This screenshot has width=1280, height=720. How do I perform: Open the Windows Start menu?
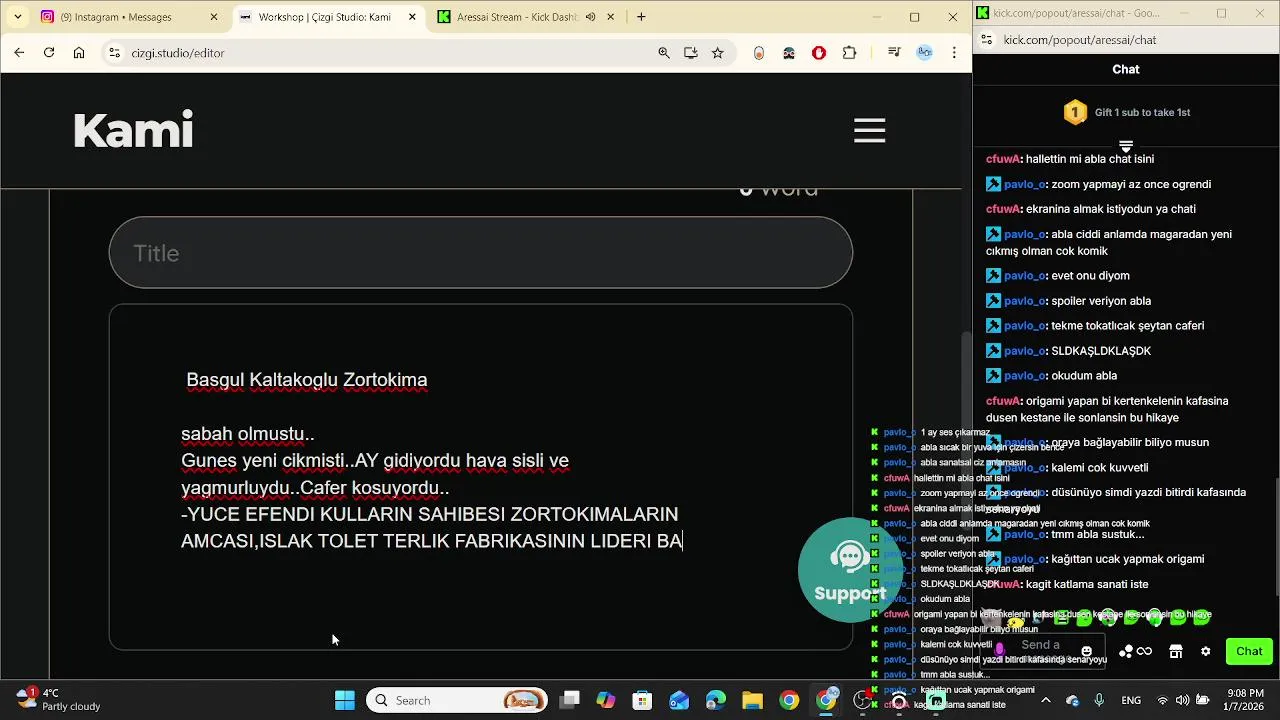point(344,700)
